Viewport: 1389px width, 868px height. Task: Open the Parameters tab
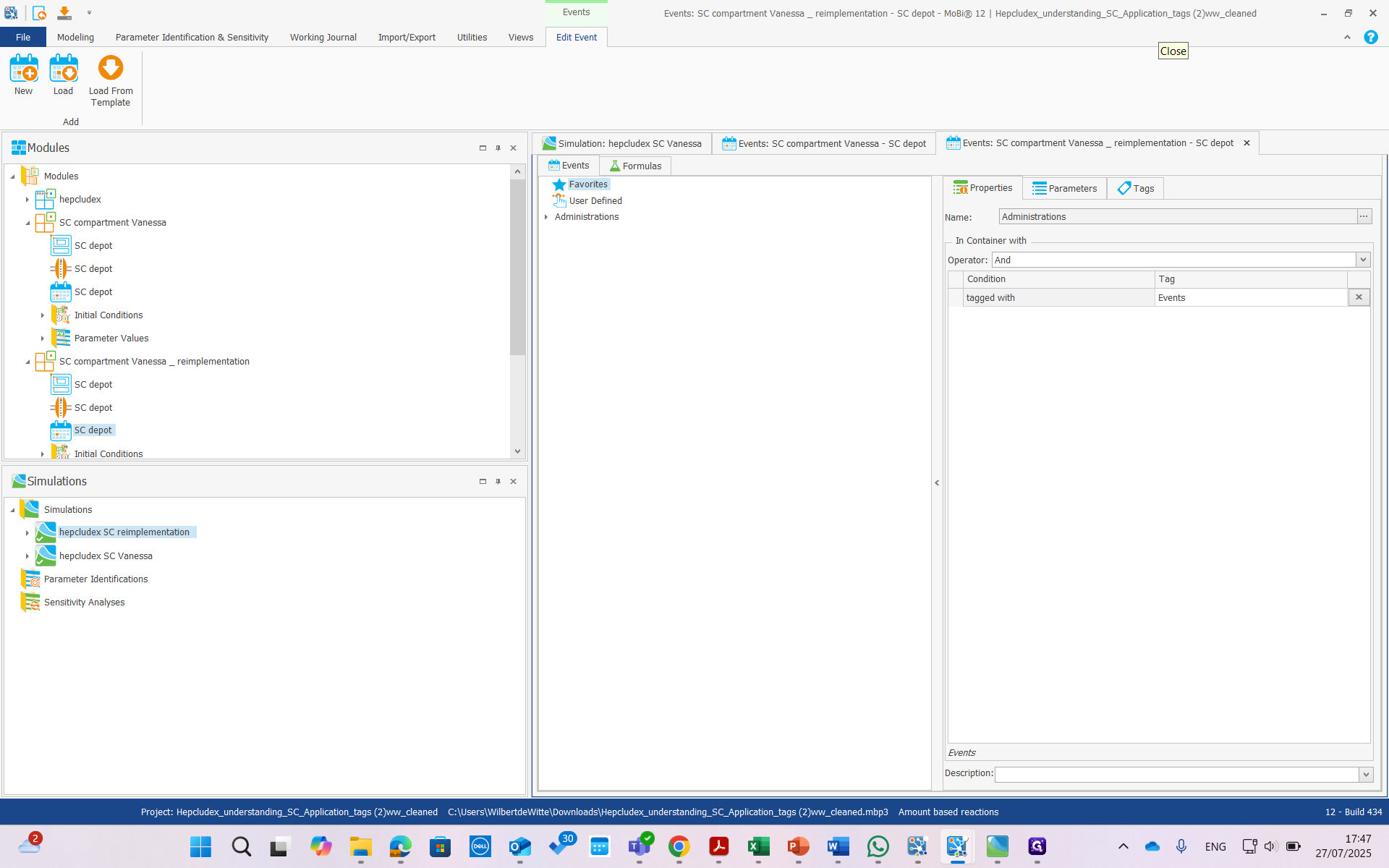(1064, 189)
